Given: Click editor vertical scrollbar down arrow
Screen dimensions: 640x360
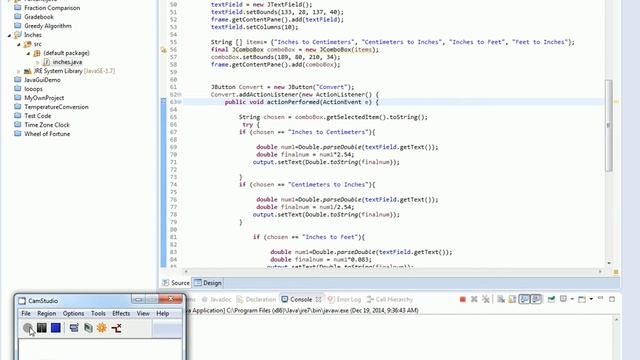Looking at the screenshot, I should 609,263.
